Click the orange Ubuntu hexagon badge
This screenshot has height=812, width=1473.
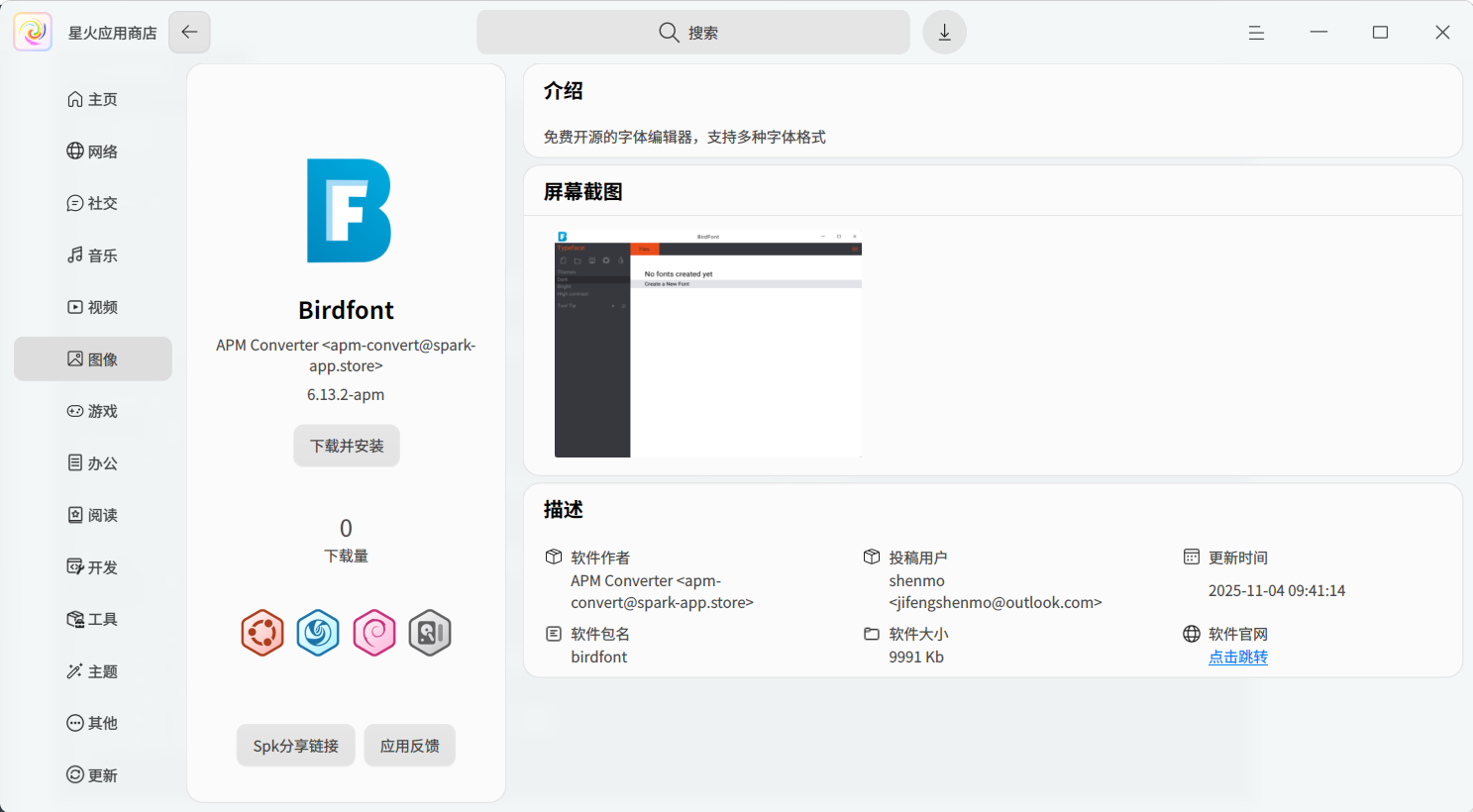pyautogui.click(x=263, y=633)
